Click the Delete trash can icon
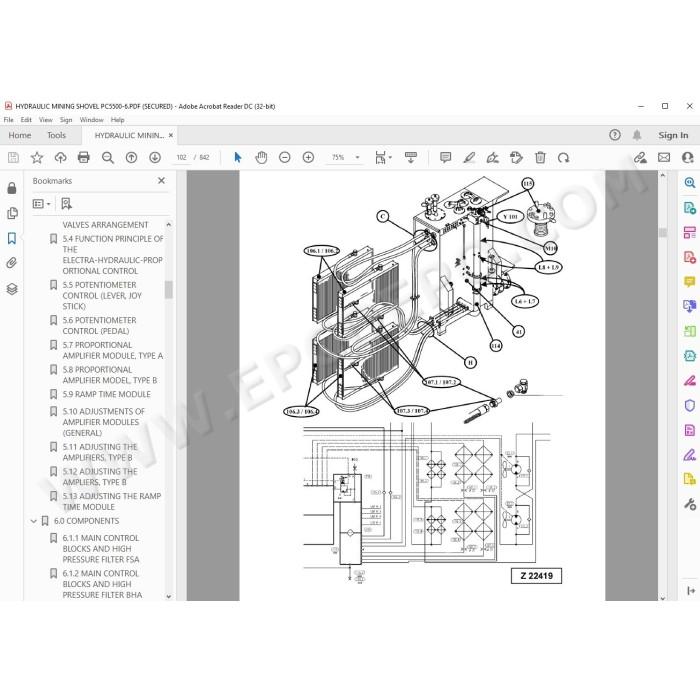 [x=540, y=157]
